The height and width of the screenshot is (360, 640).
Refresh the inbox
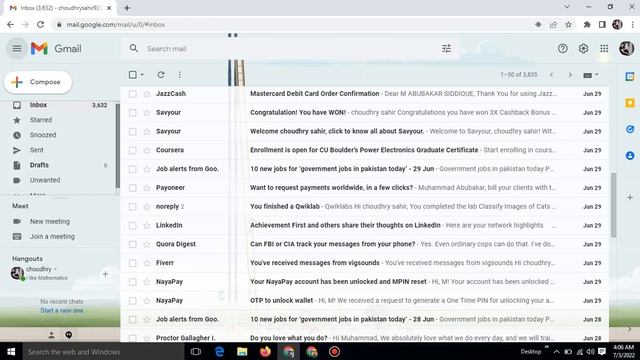(x=161, y=75)
